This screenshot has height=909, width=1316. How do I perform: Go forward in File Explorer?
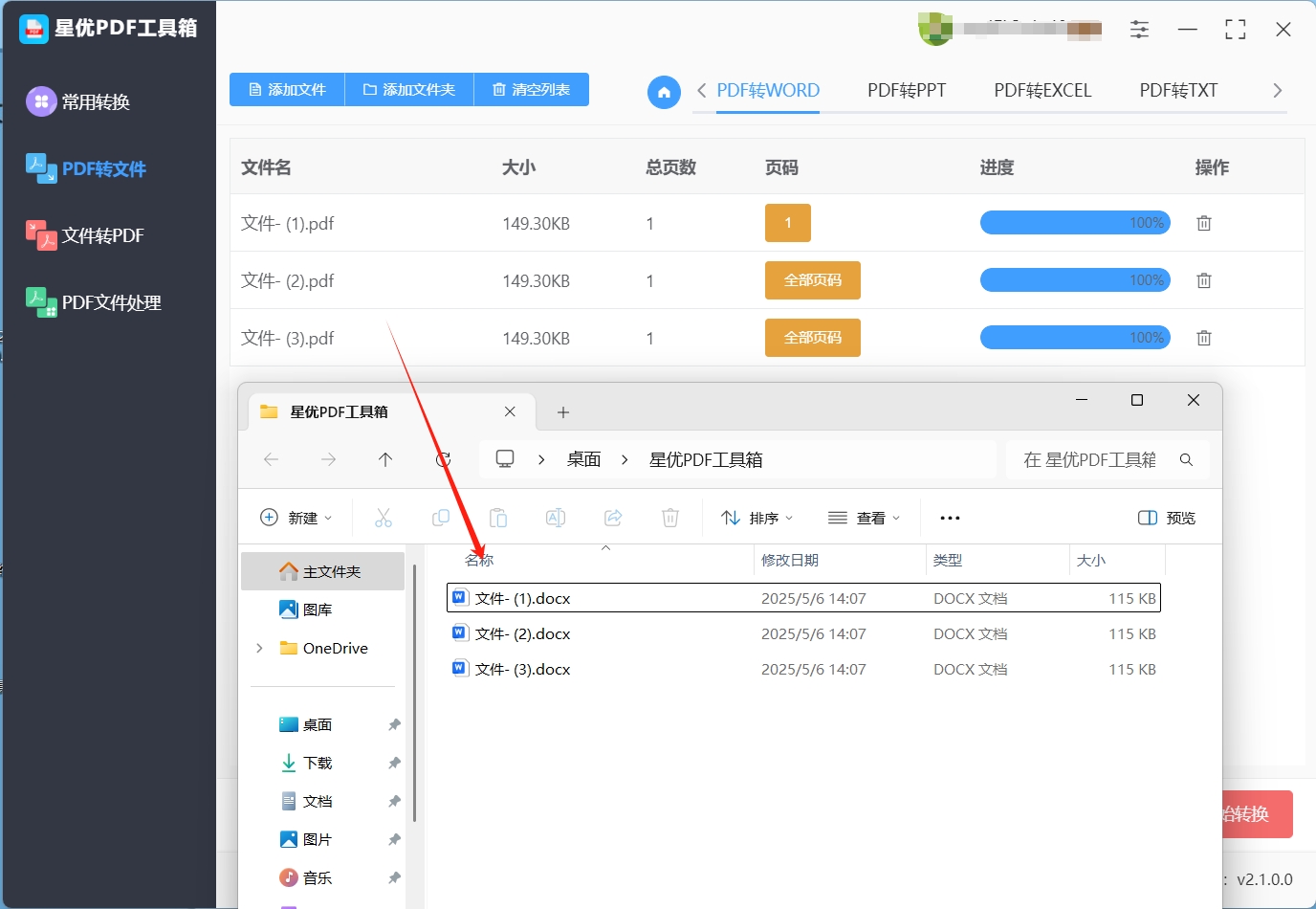point(329,460)
